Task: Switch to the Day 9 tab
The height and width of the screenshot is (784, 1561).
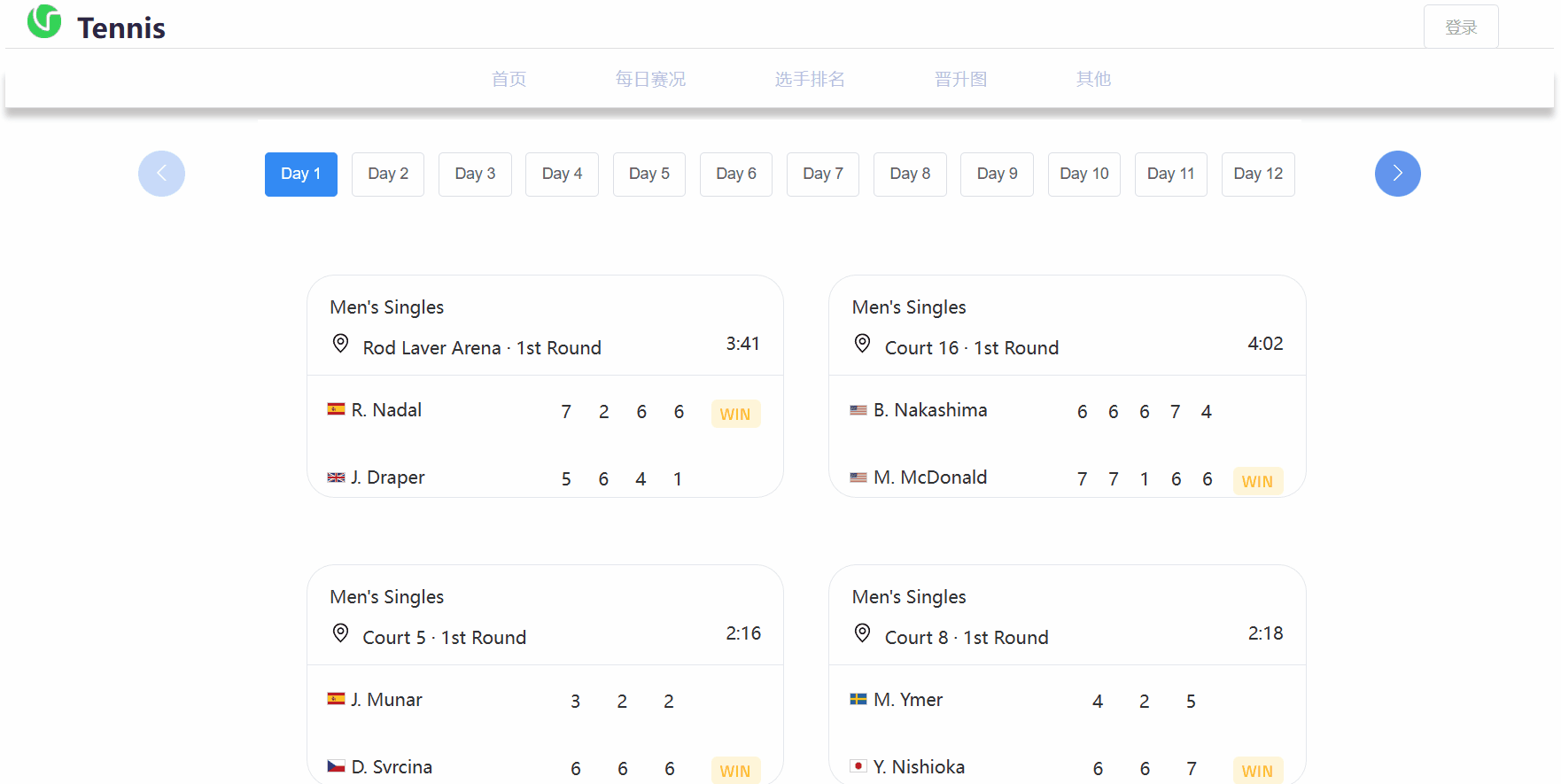Action: [997, 175]
